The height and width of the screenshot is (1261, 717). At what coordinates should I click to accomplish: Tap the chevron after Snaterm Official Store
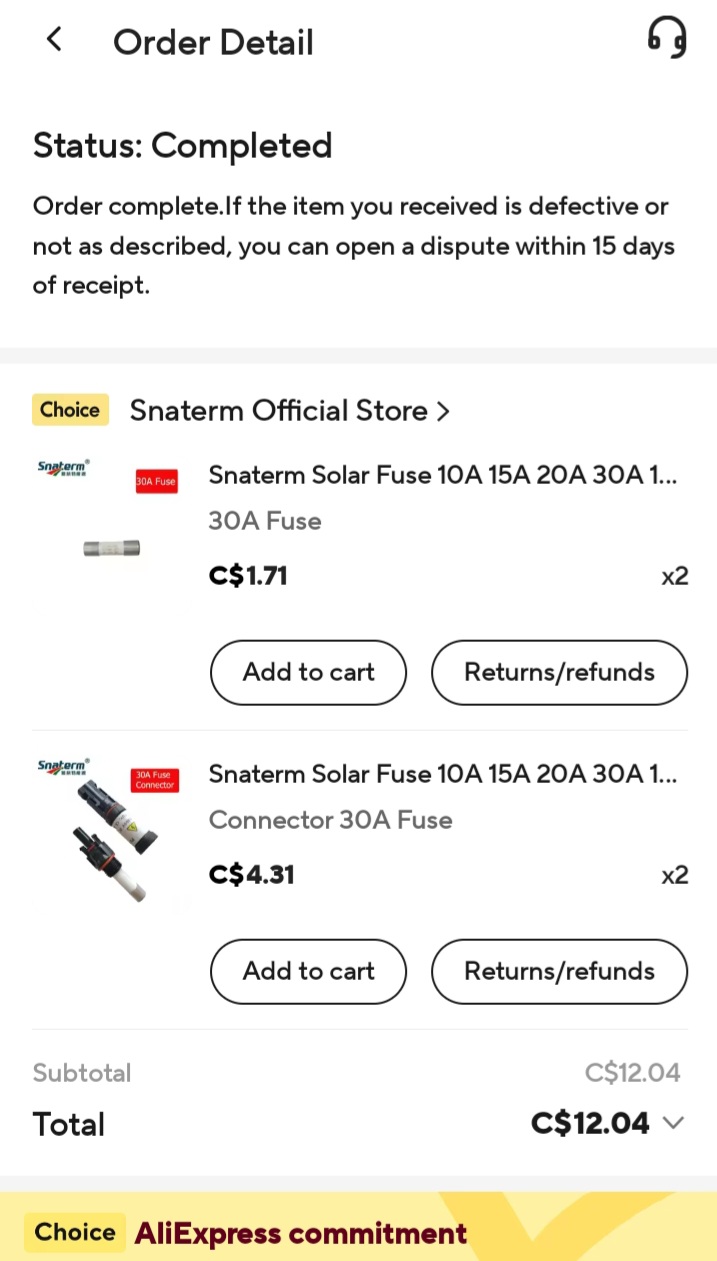(x=443, y=411)
